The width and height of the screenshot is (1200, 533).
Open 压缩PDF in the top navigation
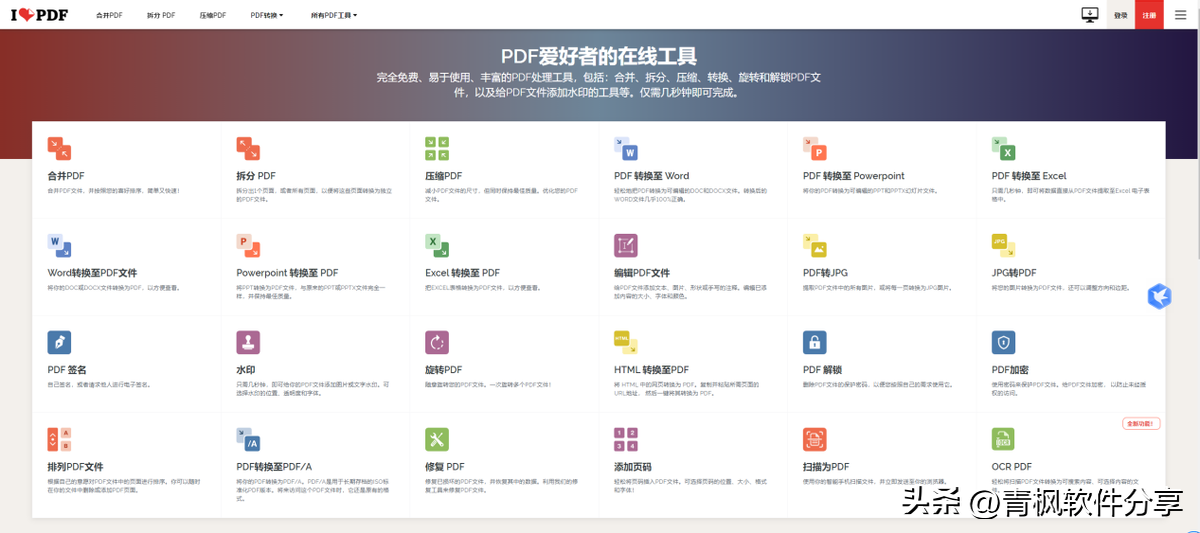(213, 16)
